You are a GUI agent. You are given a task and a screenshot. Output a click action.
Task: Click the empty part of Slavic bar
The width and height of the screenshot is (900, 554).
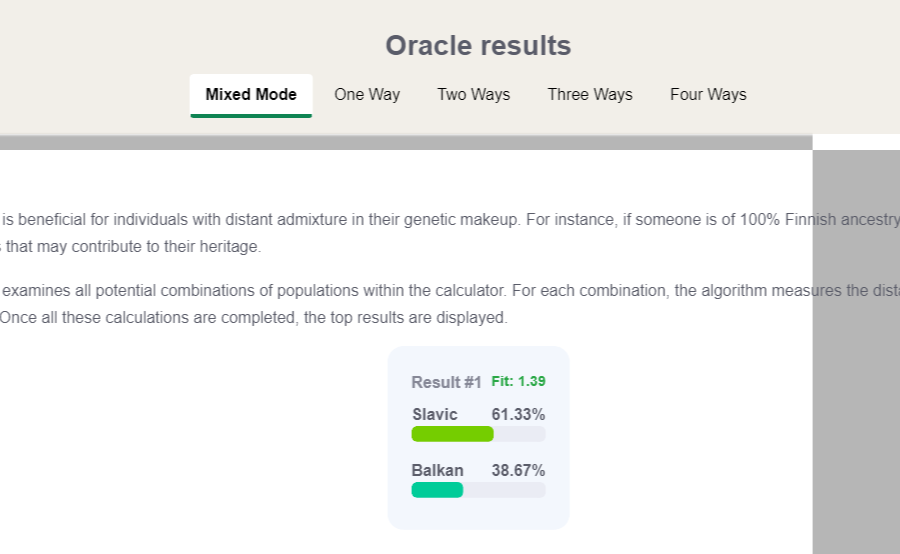pos(519,434)
